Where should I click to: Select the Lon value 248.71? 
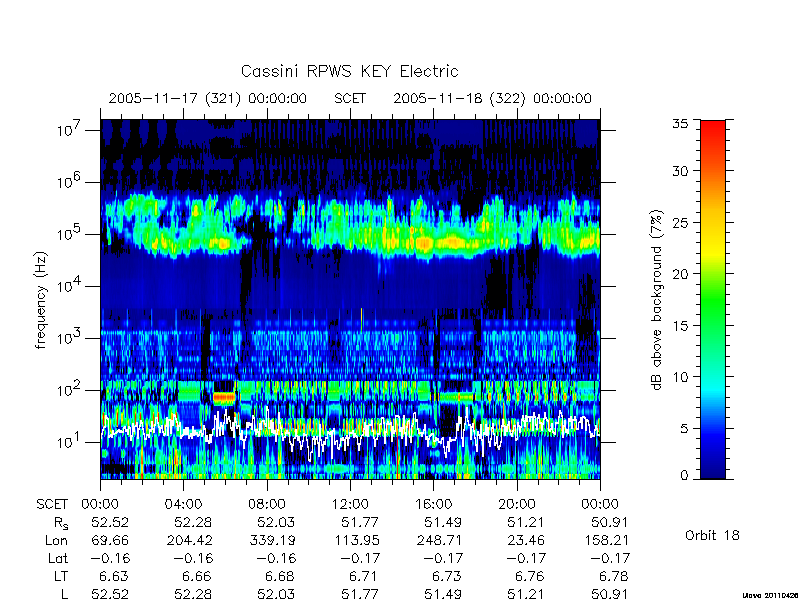tap(440, 540)
